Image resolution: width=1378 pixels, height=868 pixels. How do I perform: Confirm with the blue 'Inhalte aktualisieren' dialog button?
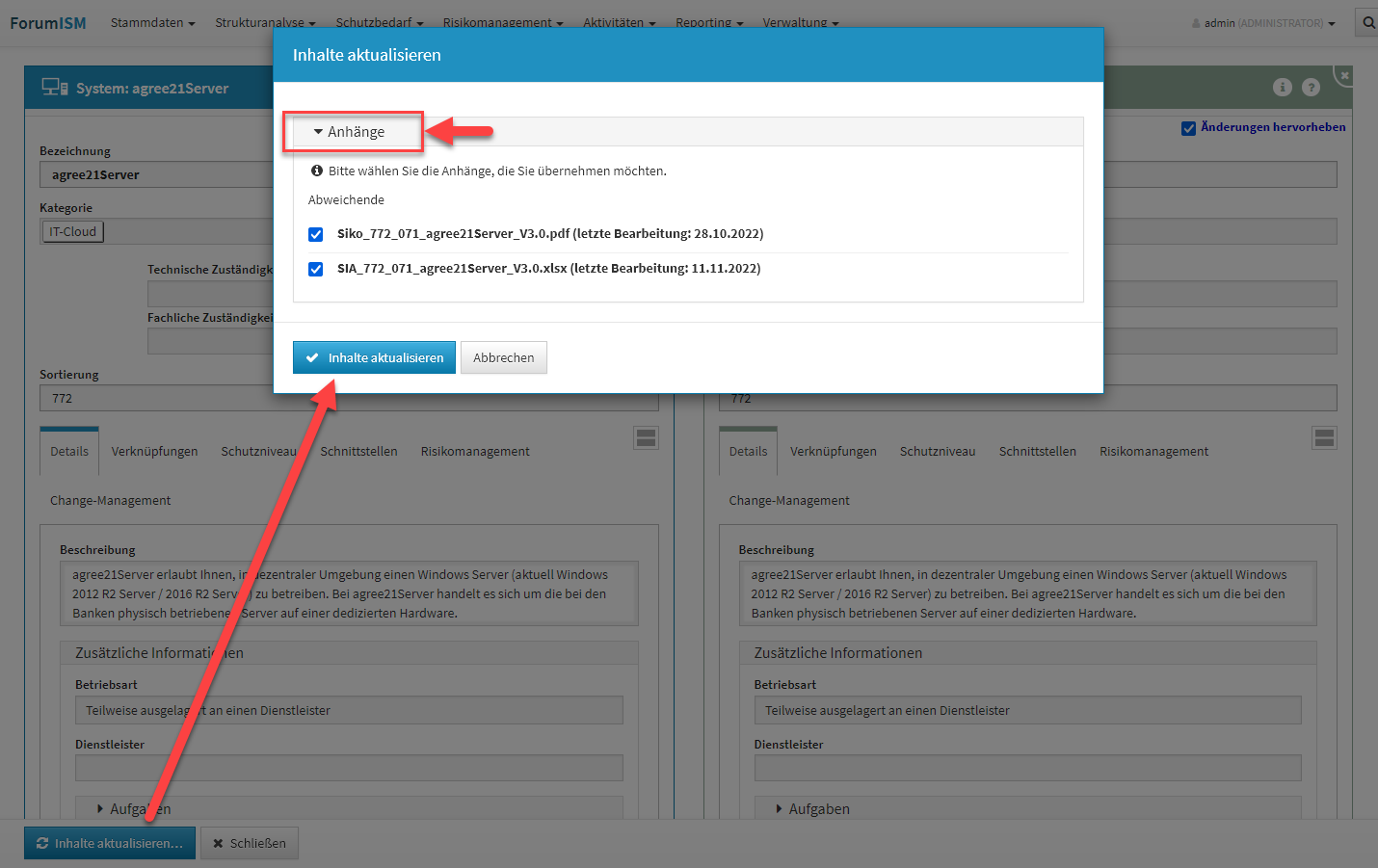[374, 357]
